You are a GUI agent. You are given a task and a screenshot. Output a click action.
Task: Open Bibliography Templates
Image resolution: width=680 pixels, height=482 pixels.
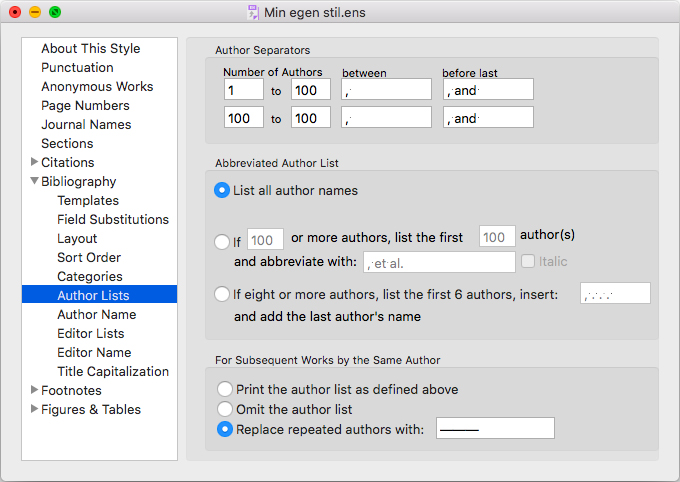88,200
